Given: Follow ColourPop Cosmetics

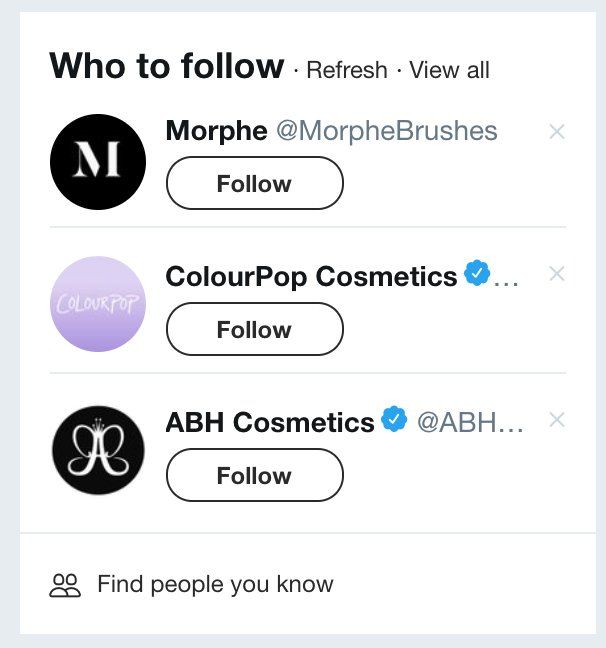Looking at the screenshot, I should 254,330.
